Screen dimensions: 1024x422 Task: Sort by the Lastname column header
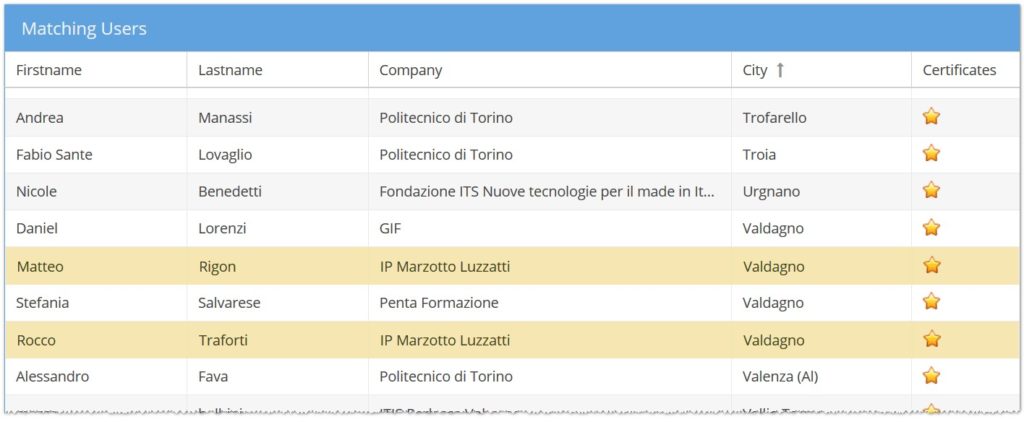(x=230, y=70)
